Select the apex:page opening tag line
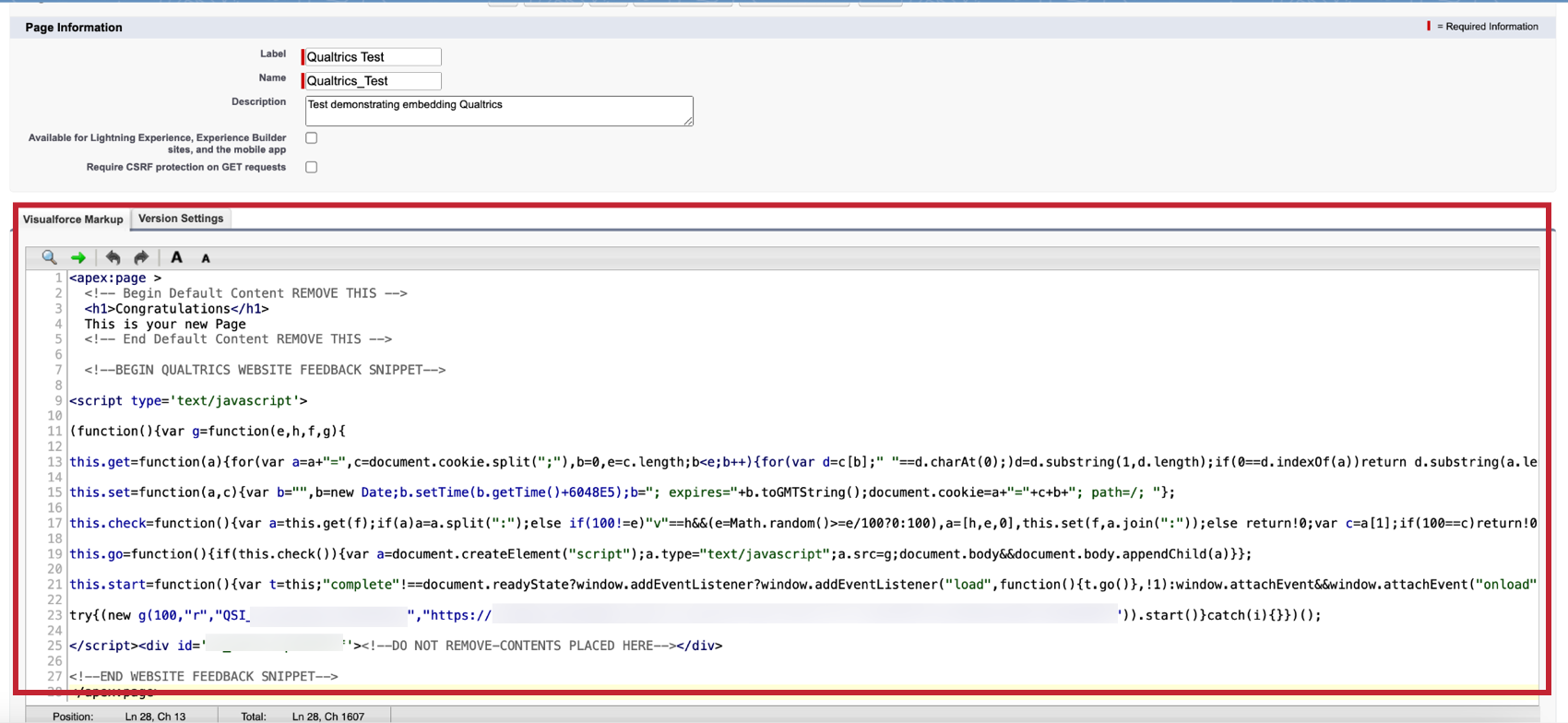1568x723 pixels. pos(115,278)
